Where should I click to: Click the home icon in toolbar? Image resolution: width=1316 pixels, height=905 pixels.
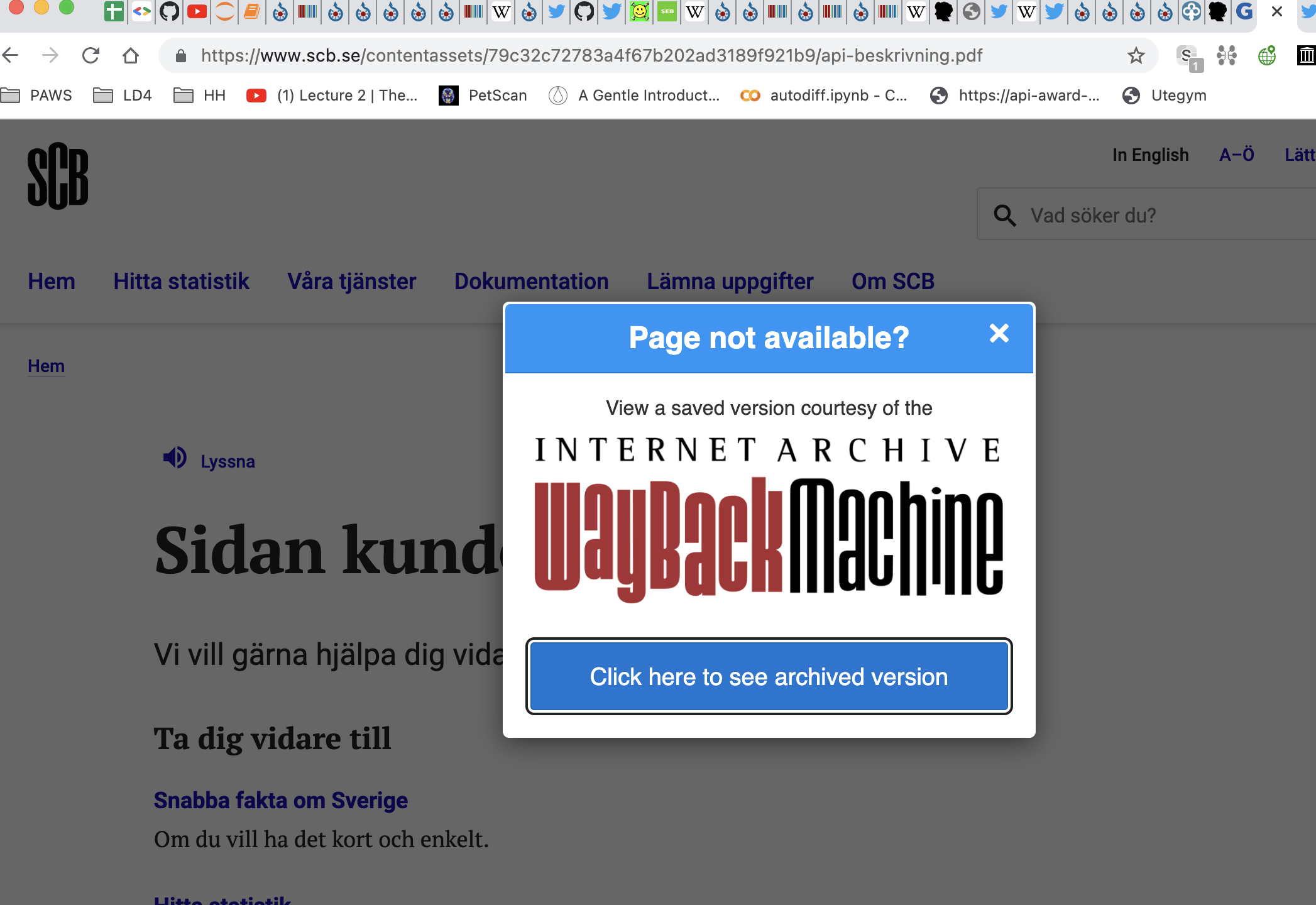point(131,56)
